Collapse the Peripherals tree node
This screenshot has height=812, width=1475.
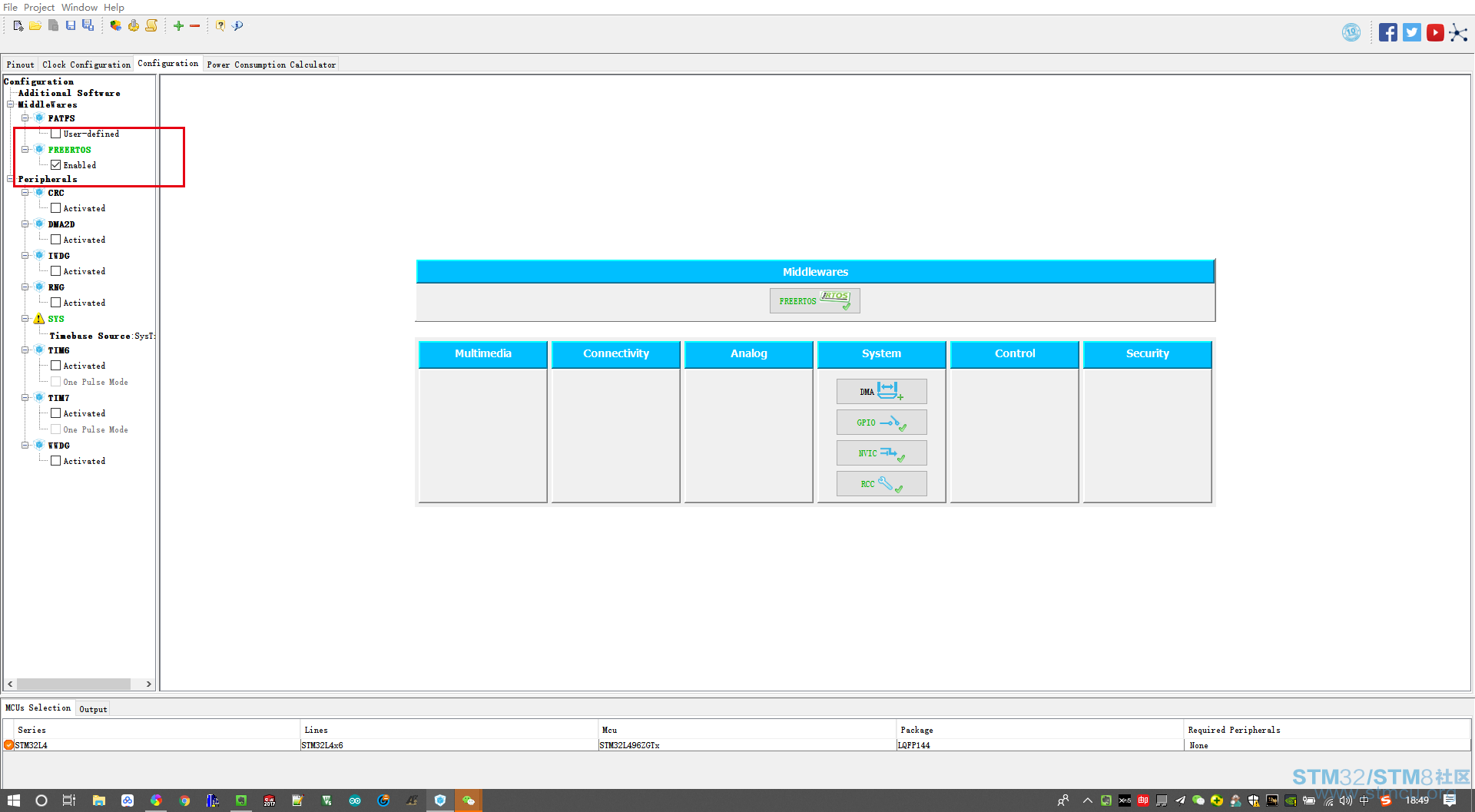11,179
